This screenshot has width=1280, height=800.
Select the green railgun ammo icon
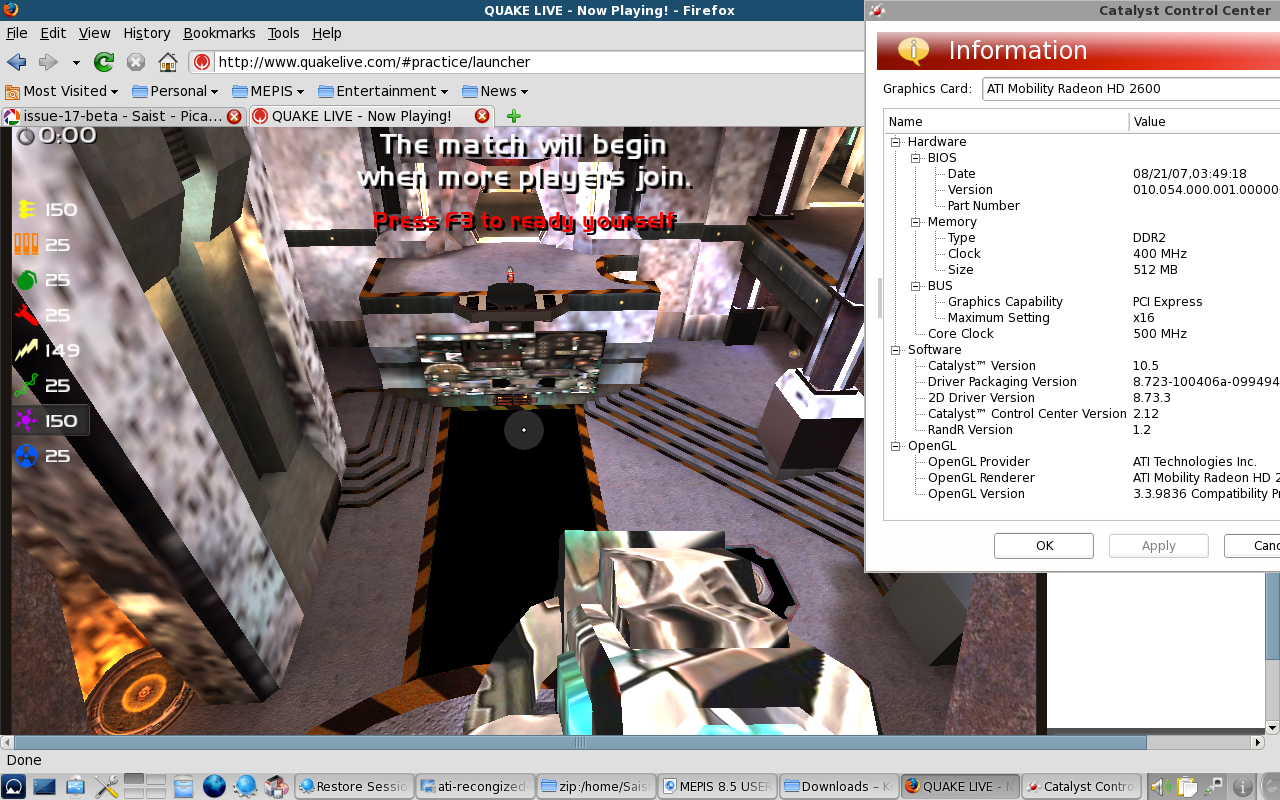pos(26,385)
